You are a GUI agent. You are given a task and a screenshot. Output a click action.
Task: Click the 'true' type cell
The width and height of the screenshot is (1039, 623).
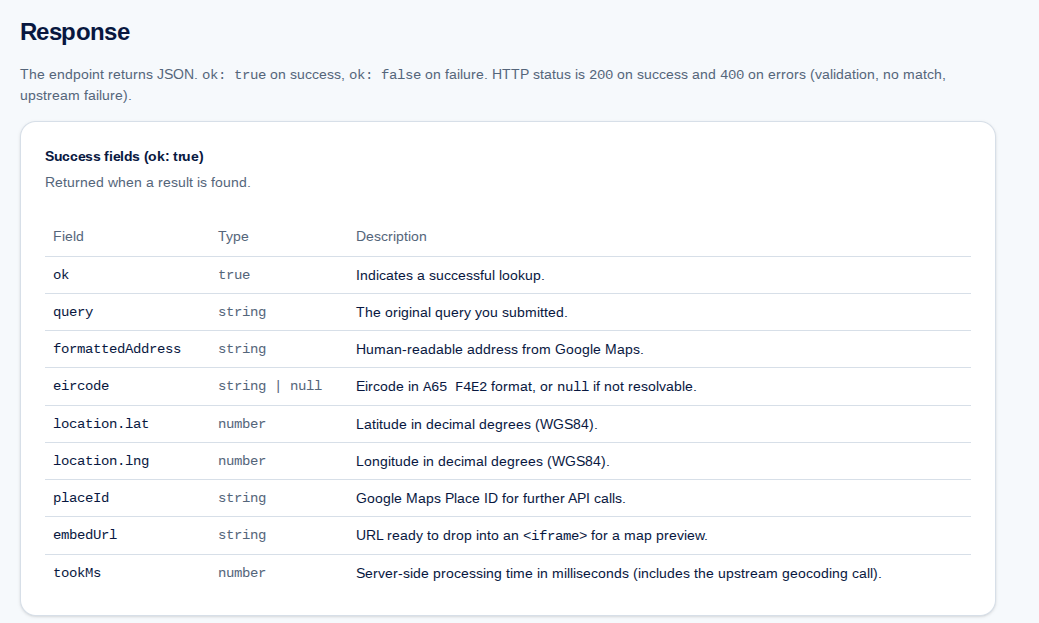tap(234, 275)
